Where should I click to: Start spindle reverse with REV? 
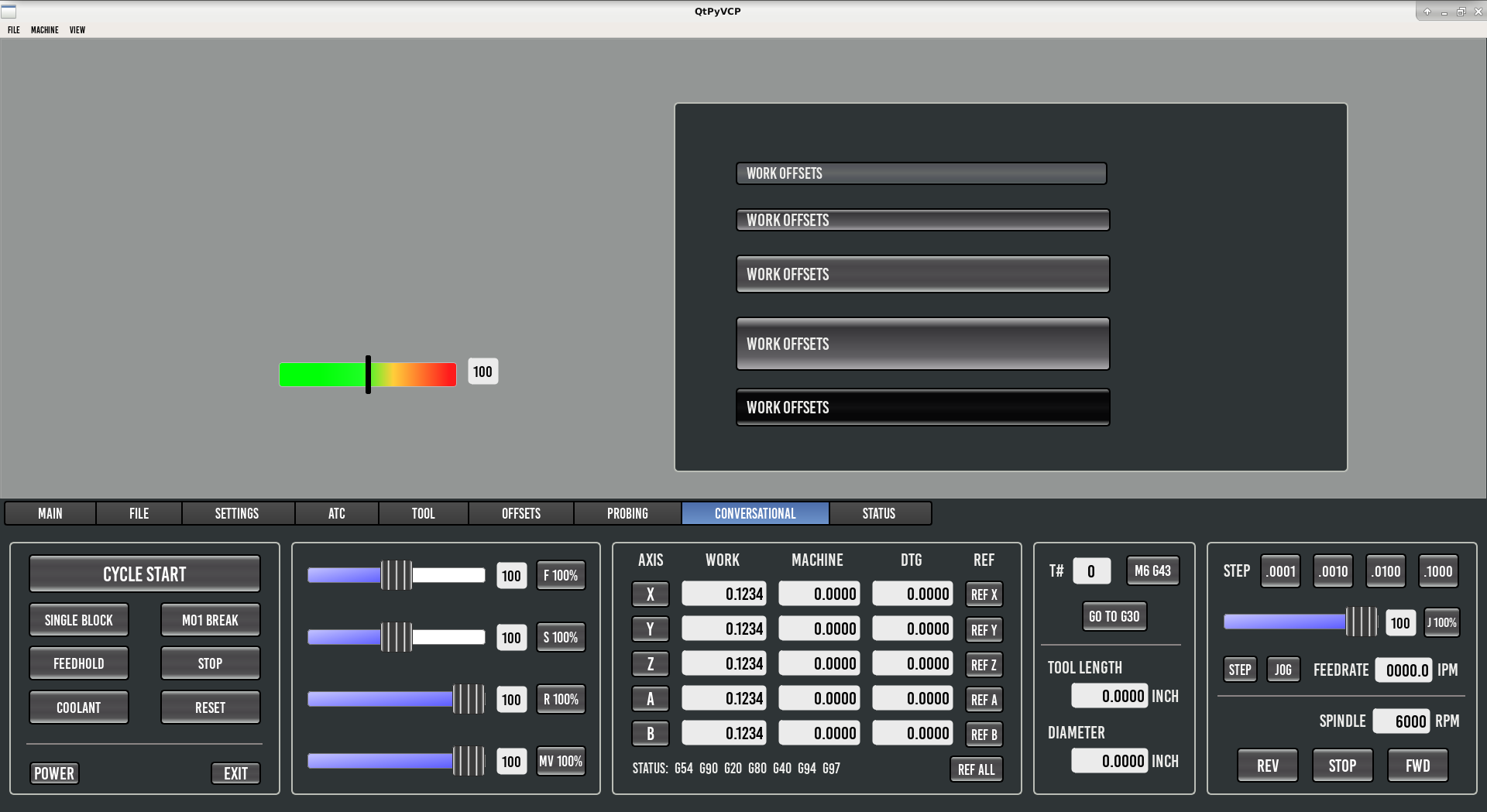click(x=1268, y=766)
